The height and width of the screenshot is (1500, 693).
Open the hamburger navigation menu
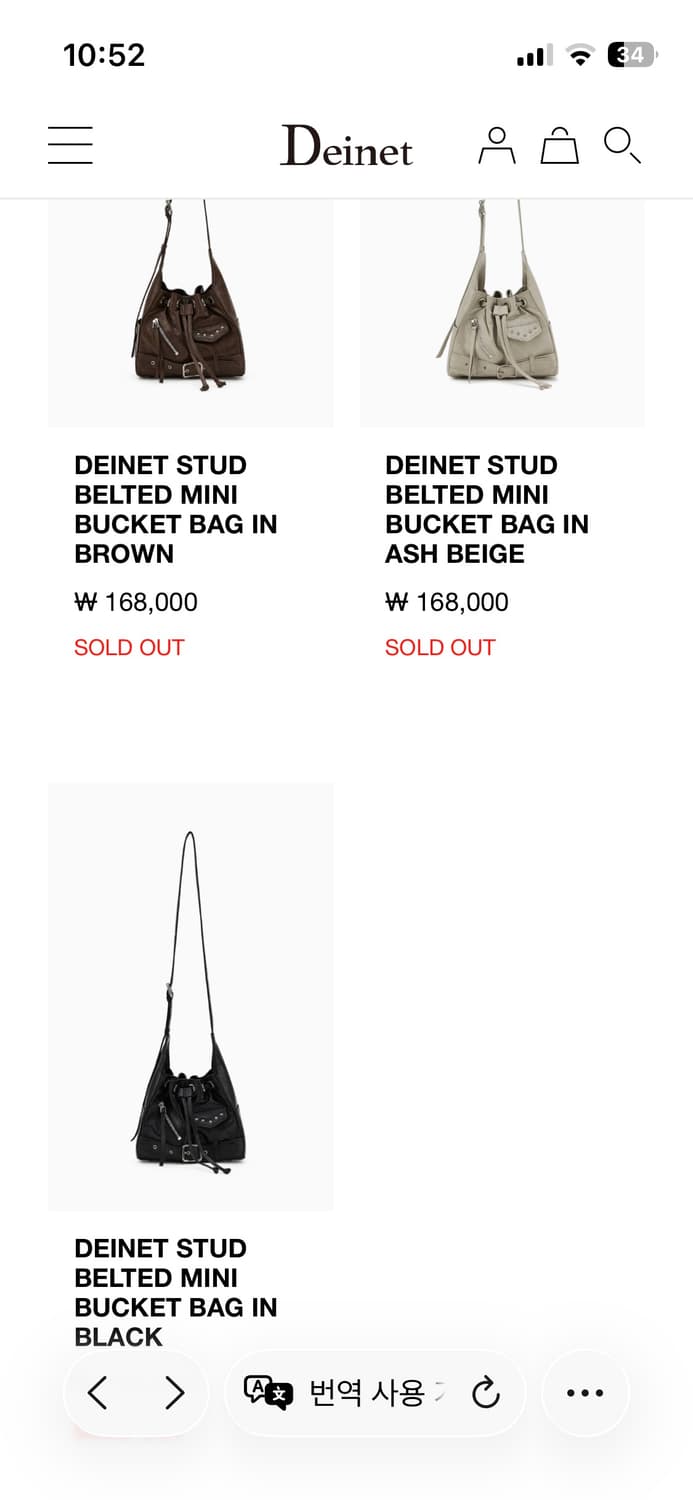pos(70,145)
